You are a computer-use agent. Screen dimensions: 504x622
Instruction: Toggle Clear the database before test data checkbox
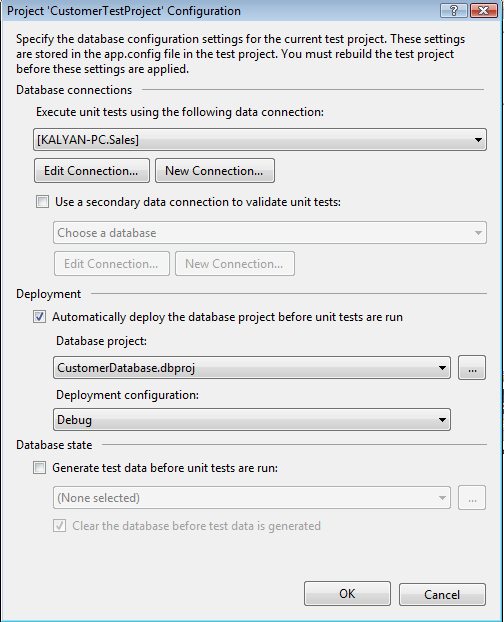59,526
